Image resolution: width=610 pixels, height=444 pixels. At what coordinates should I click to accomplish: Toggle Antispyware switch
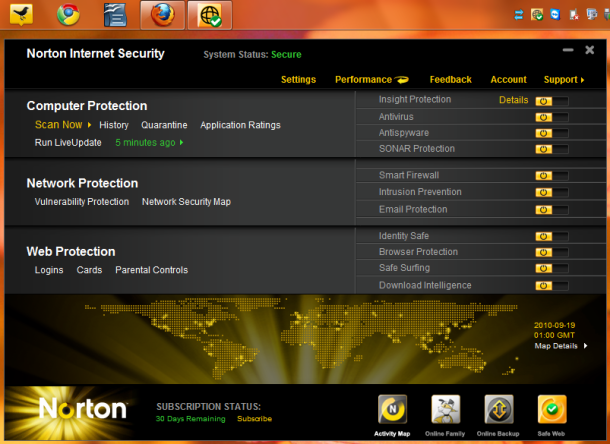pyautogui.click(x=552, y=133)
